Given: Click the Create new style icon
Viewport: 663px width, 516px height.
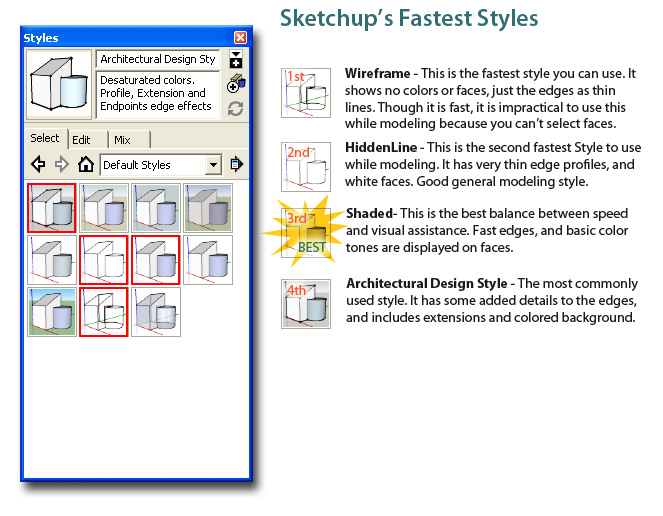Looking at the screenshot, I should click(x=236, y=83).
